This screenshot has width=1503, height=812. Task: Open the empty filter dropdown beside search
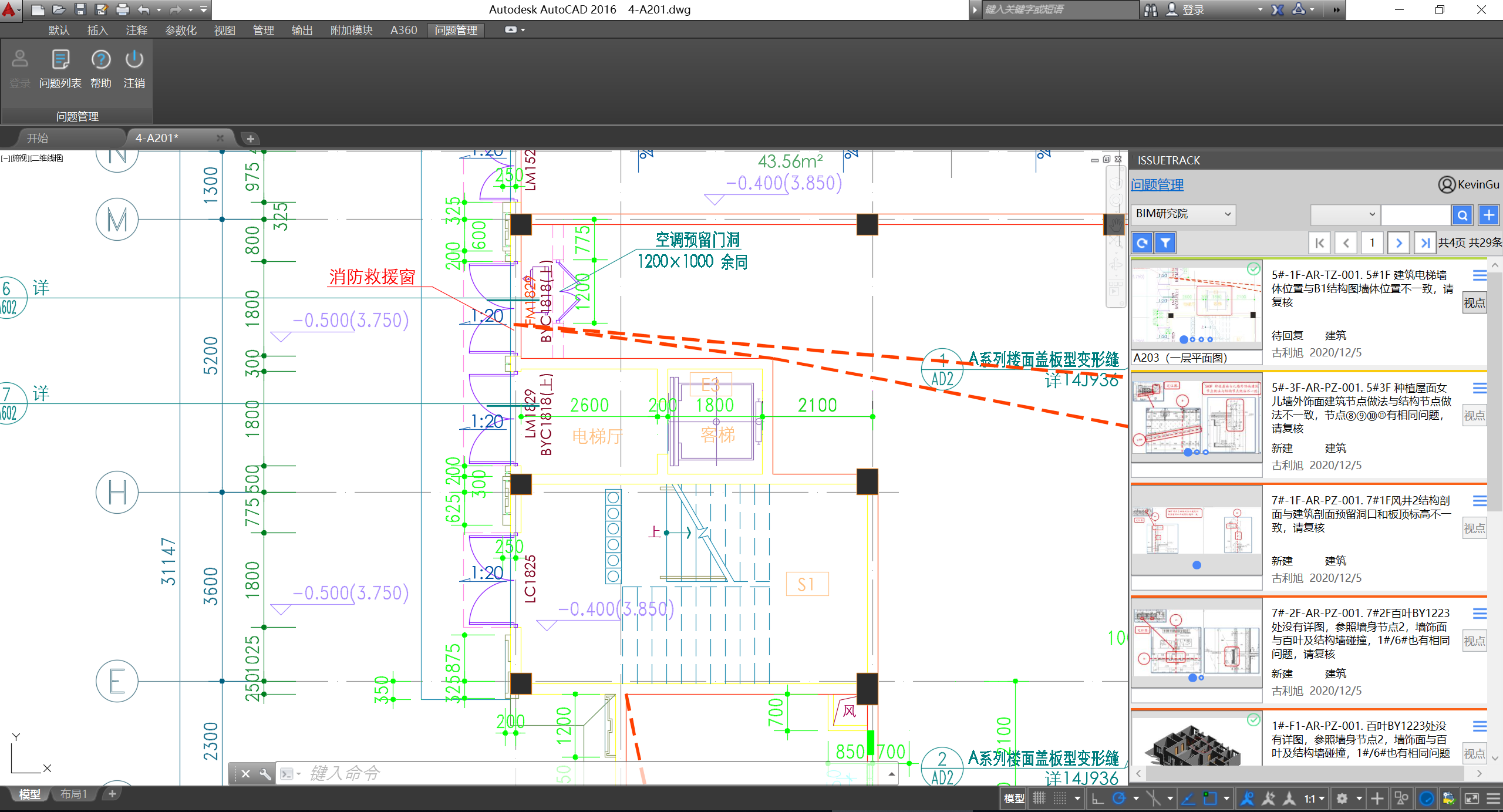(x=1344, y=214)
